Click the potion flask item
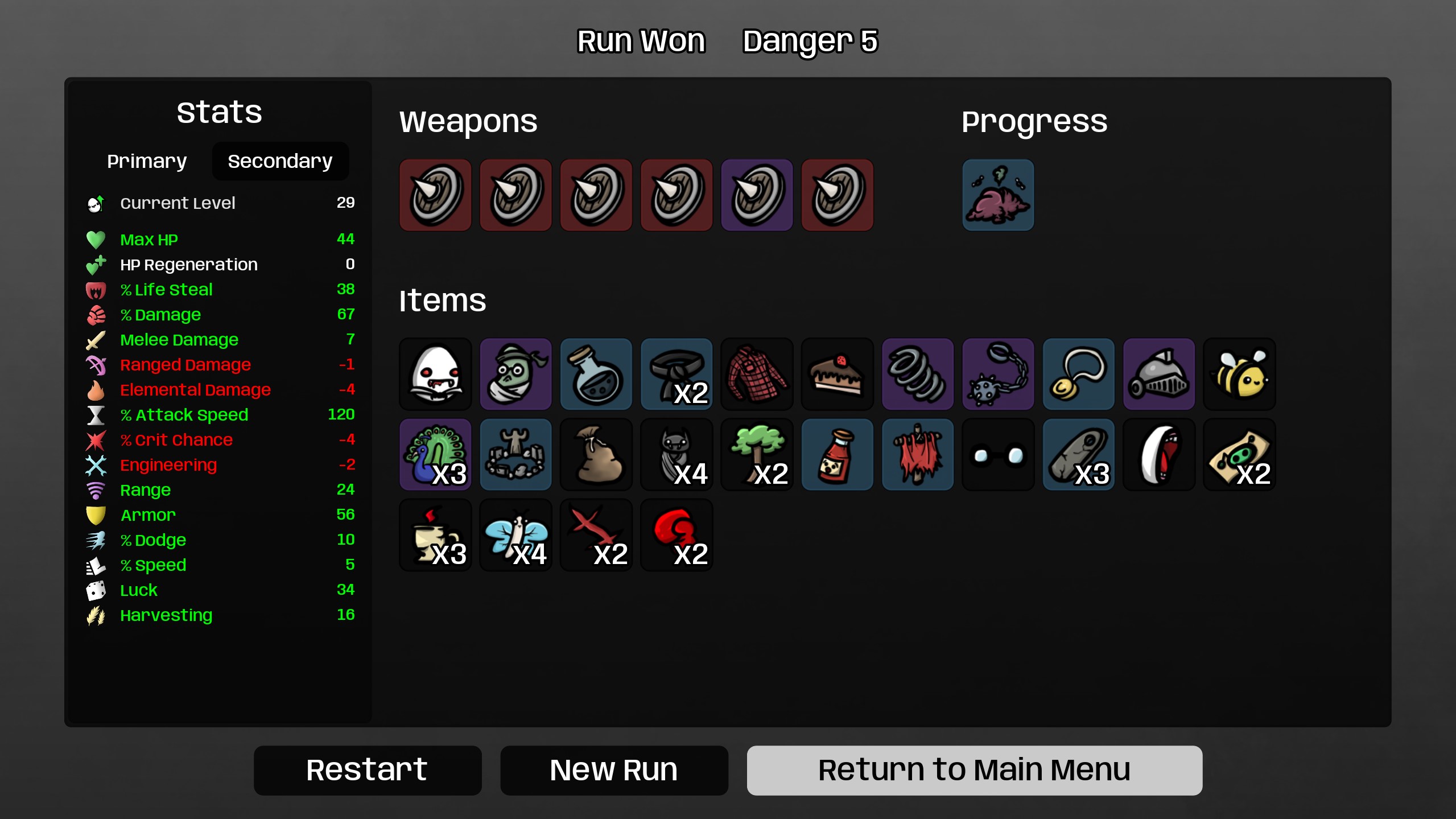The width and height of the screenshot is (1456, 819). coord(596,374)
